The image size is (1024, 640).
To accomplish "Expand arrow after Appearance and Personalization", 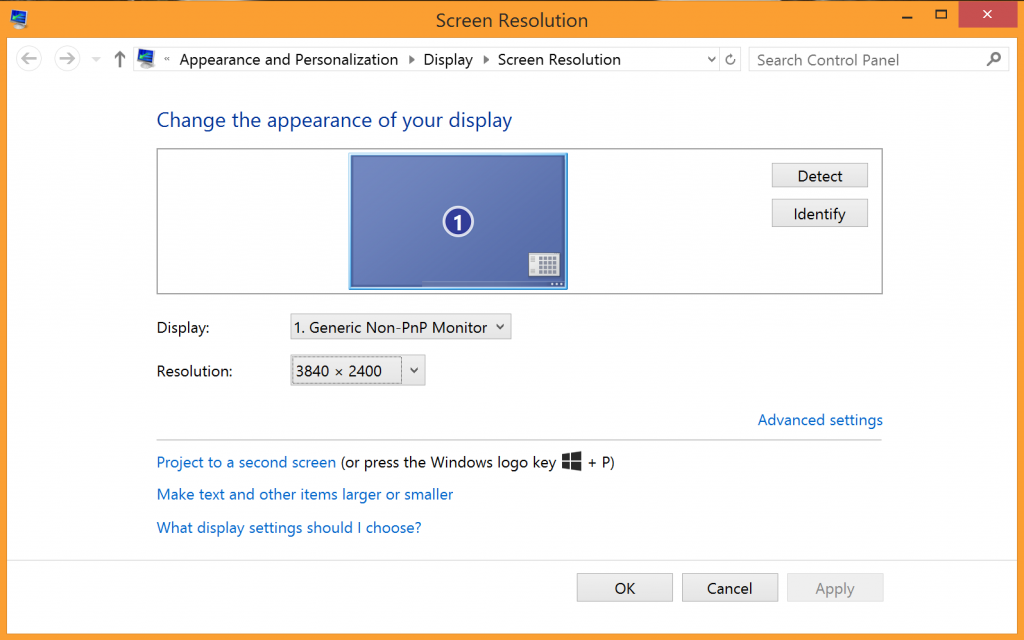I will (x=411, y=59).
